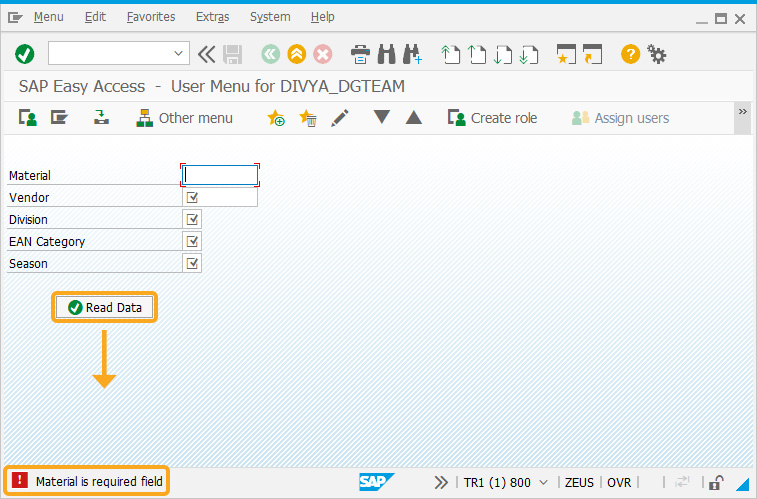Open the Menu menu
The width and height of the screenshot is (757, 499).
coord(48,17)
